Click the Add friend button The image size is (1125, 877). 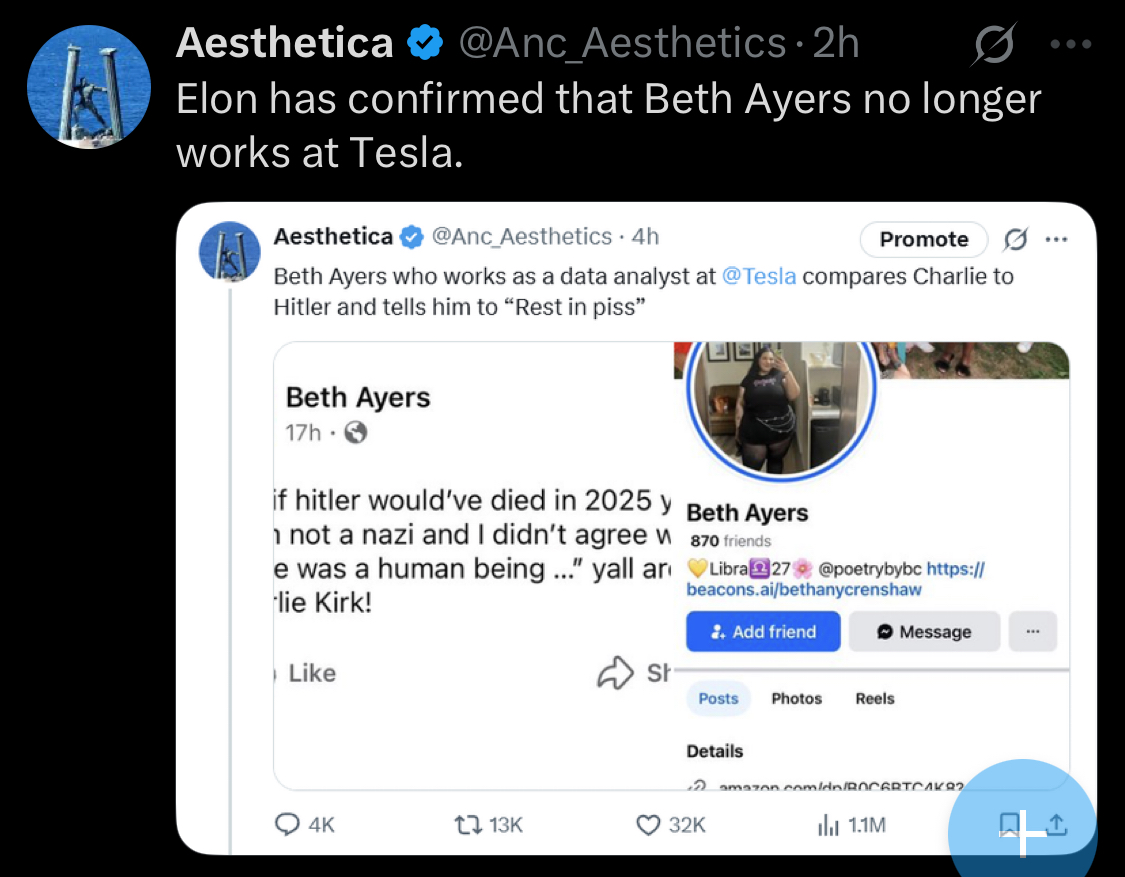pos(763,632)
